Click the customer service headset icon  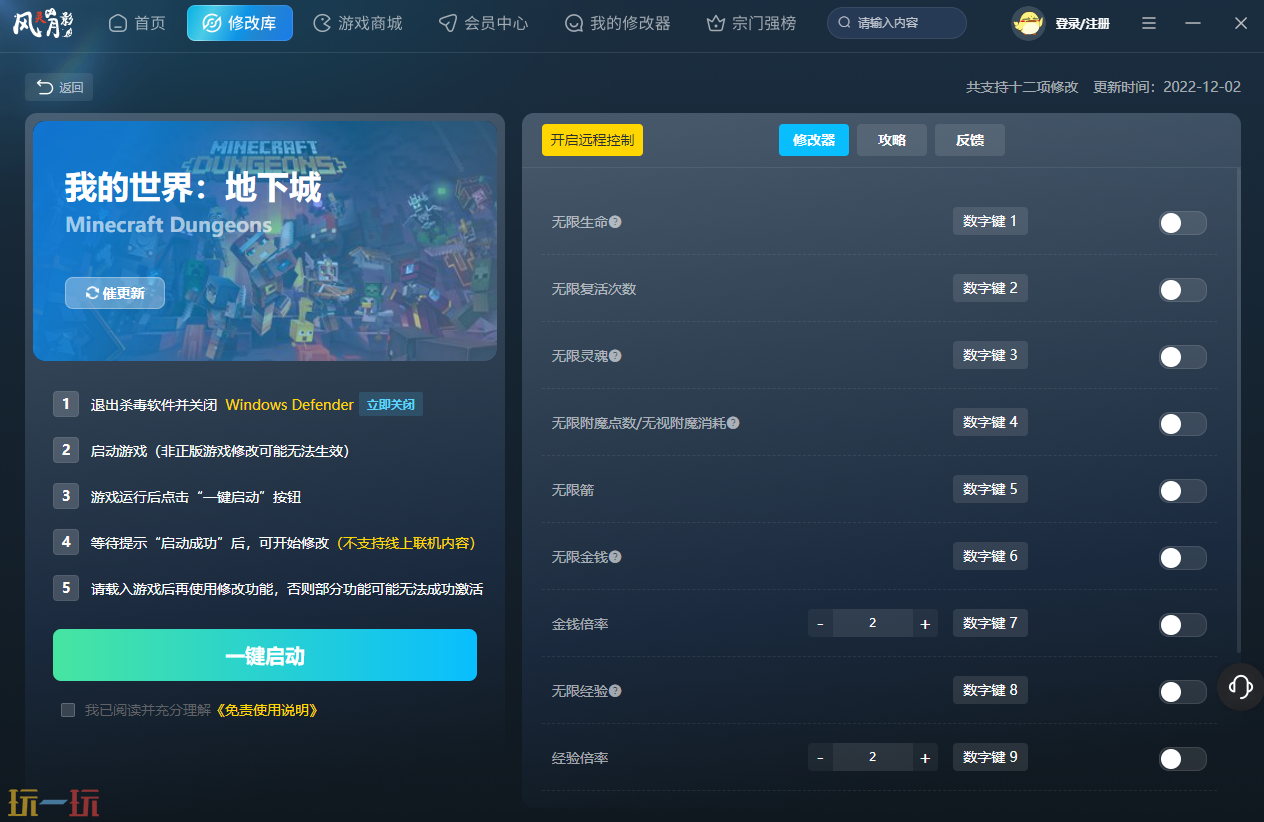1240,686
